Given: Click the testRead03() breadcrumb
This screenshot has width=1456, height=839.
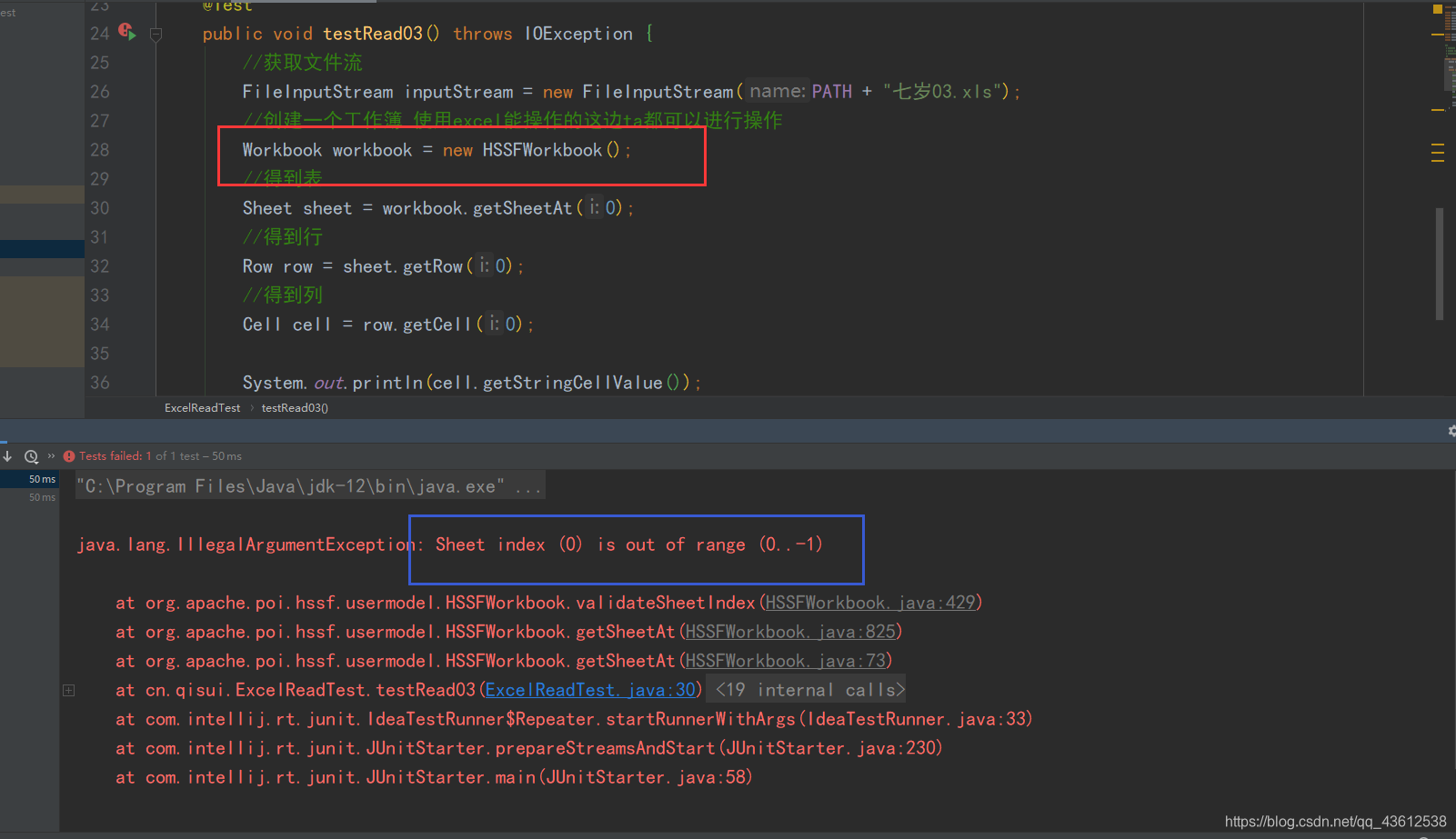Looking at the screenshot, I should coord(294,407).
